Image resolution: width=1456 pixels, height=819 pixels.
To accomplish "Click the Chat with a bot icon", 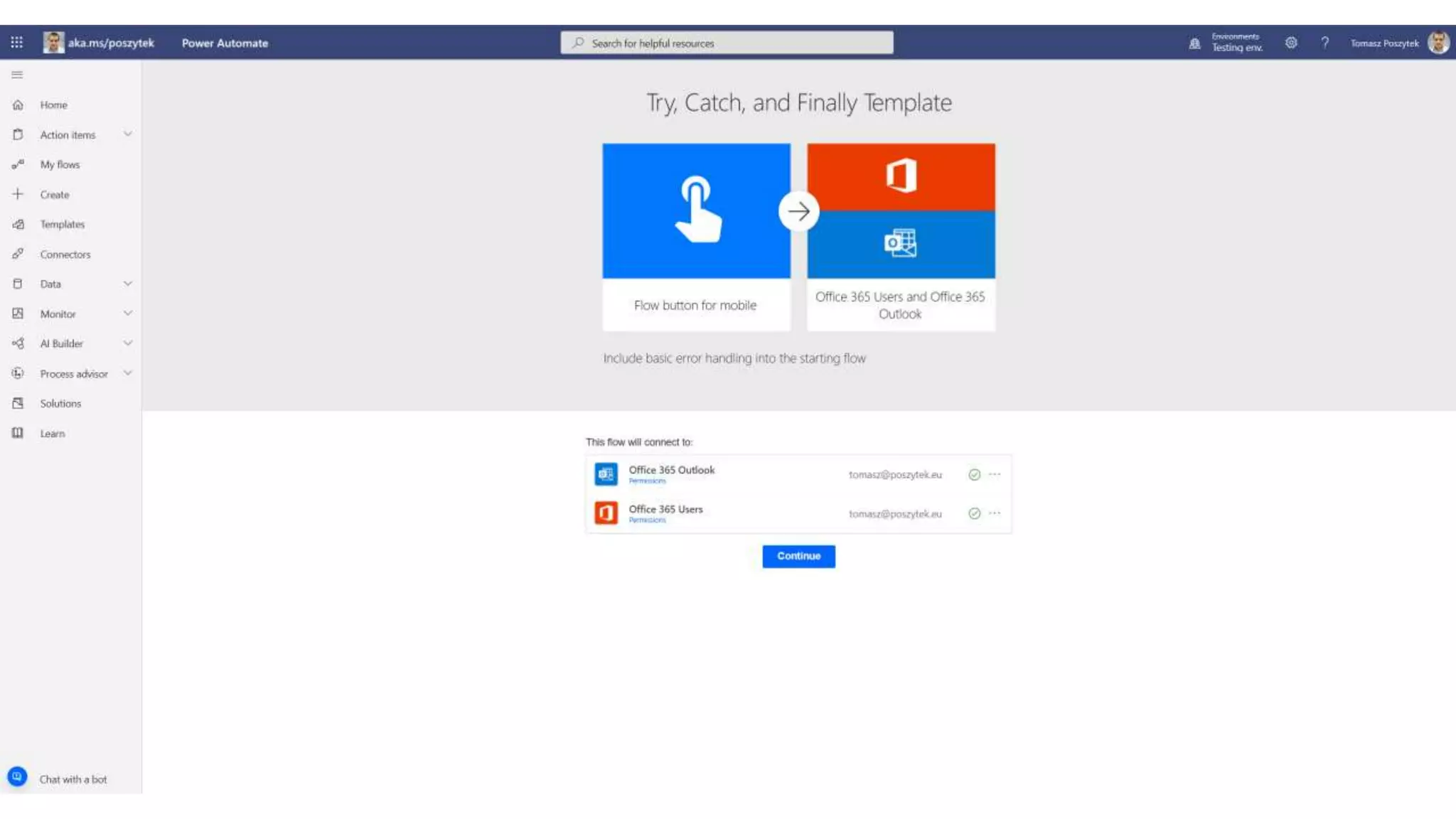I will pos(17,776).
